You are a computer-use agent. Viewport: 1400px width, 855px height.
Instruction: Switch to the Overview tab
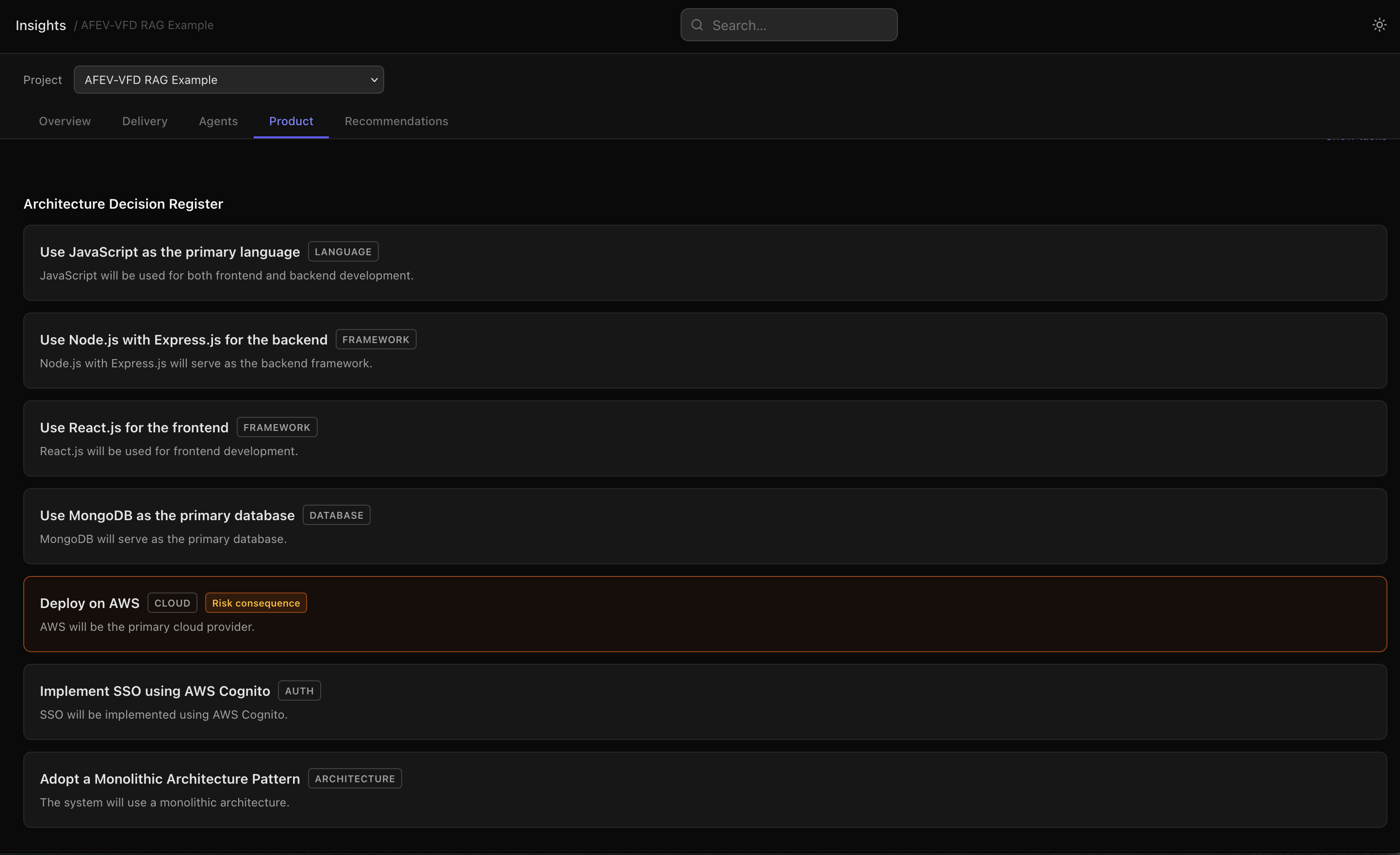65,121
